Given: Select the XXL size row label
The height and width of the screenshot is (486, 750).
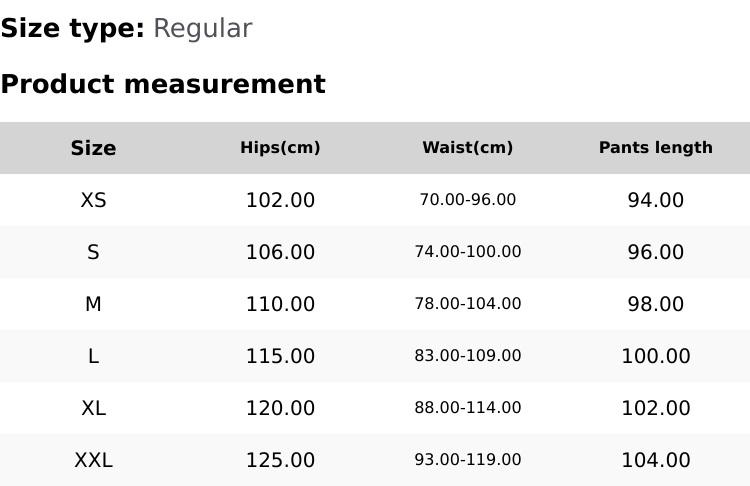Looking at the screenshot, I should pyautogui.click(x=93, y=460).
